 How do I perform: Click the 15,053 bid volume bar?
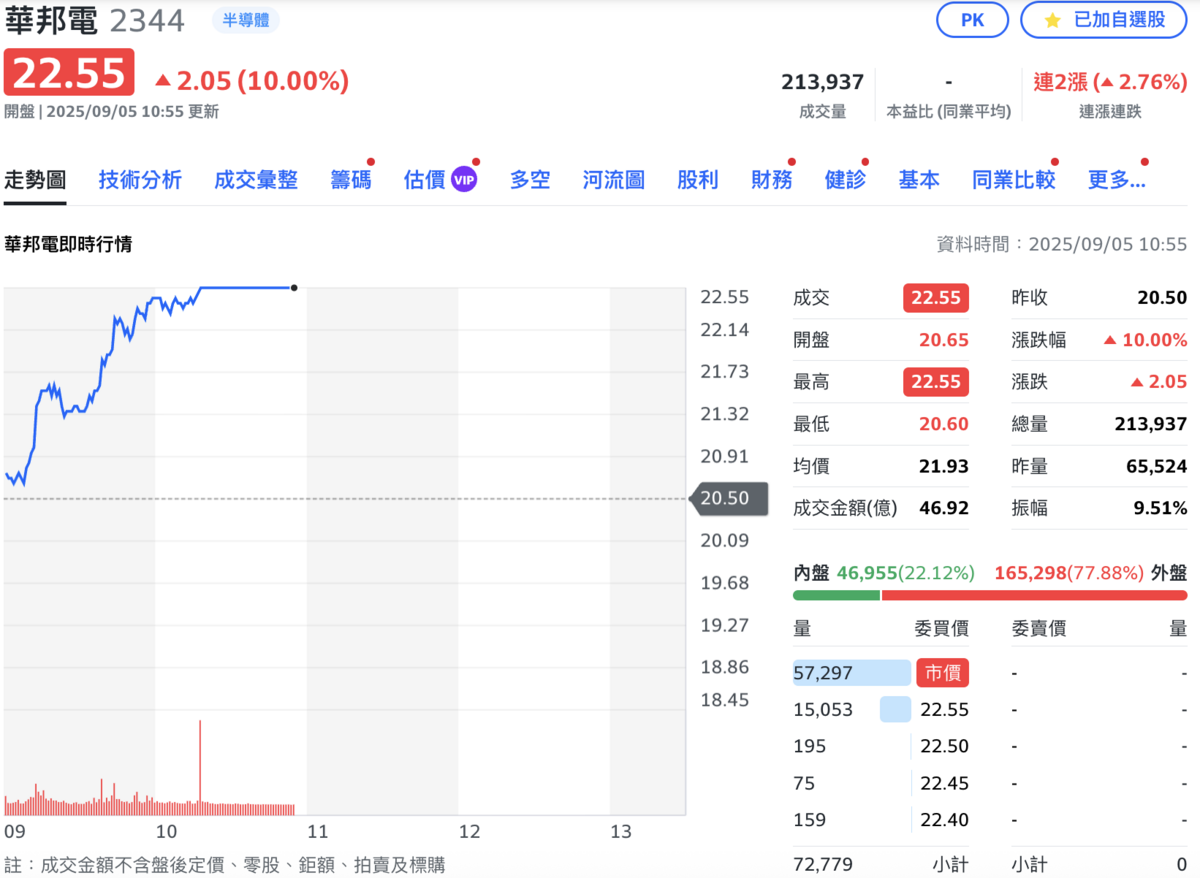895,710
